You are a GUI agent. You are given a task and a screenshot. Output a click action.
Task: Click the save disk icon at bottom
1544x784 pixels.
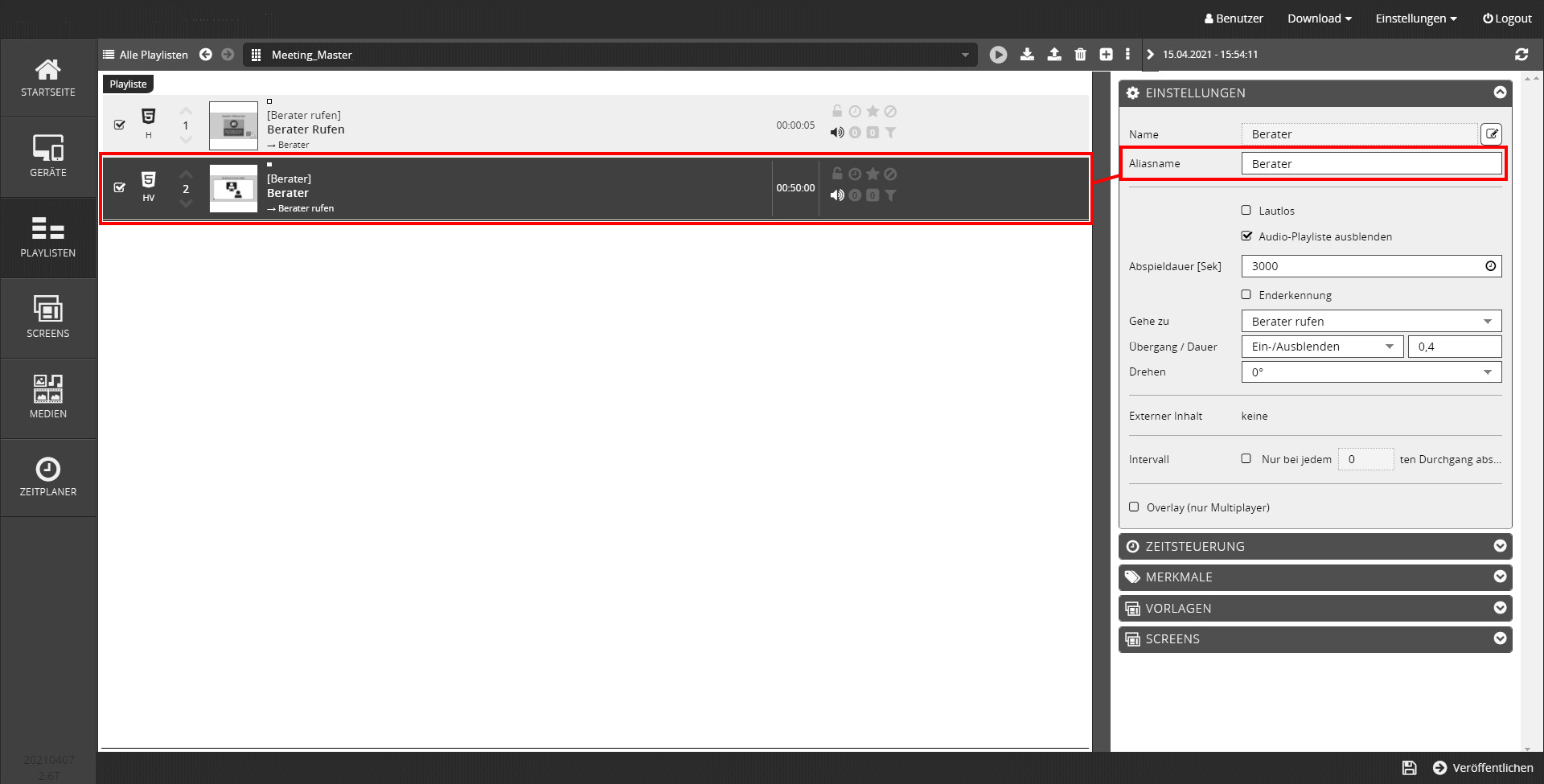(x=1409, y=768)
